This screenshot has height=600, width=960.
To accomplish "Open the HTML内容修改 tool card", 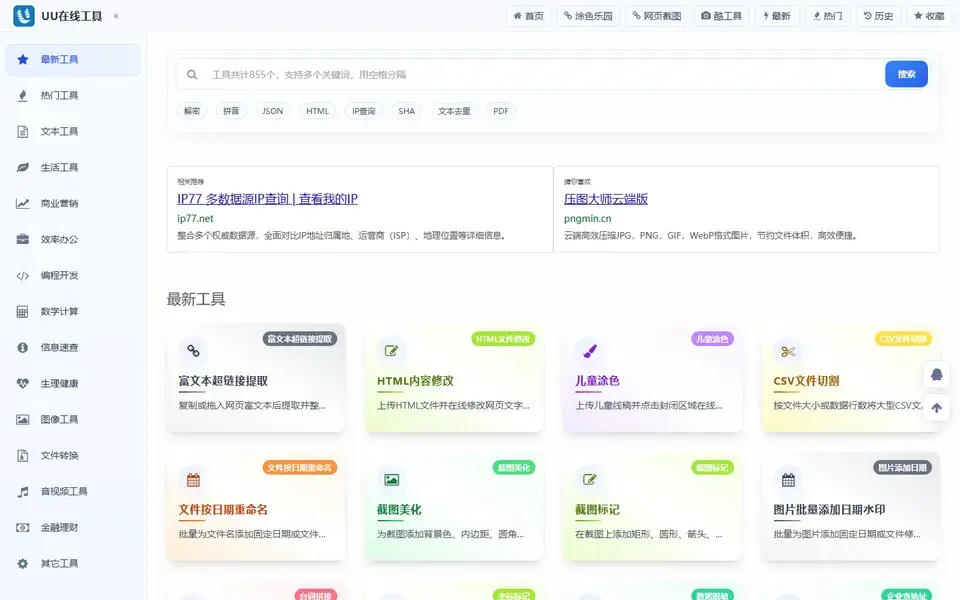I will click(454, 378).
